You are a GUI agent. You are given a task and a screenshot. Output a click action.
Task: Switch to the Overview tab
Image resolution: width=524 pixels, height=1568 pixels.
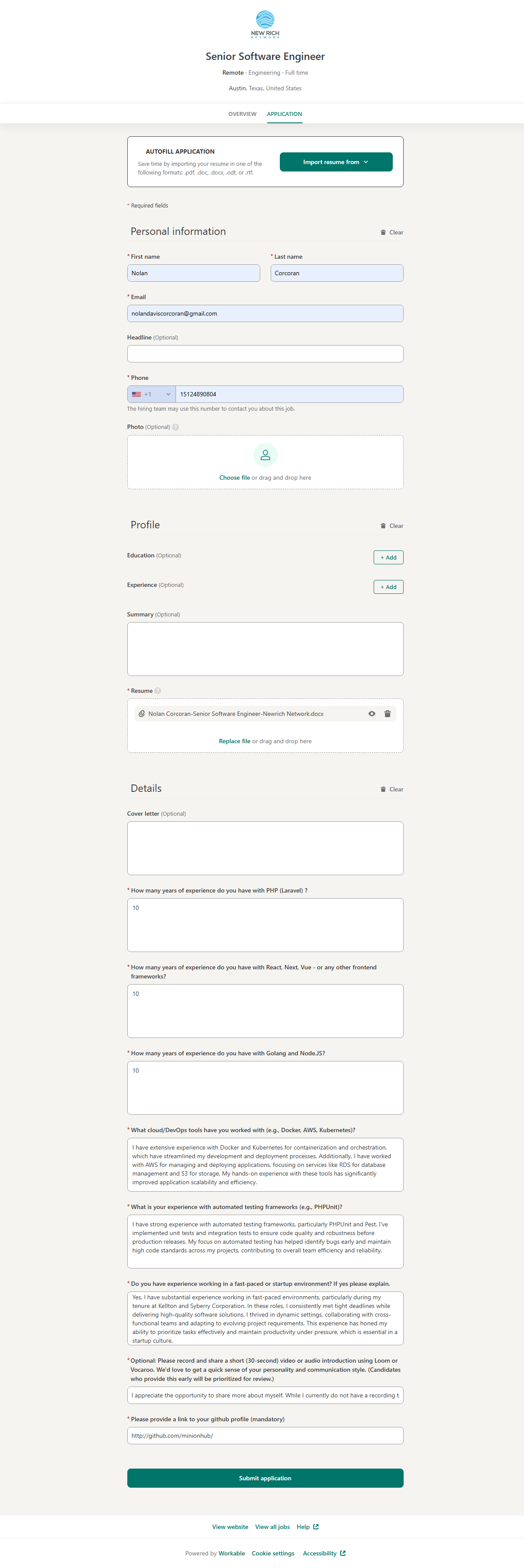pyautogui.click(x=242, y=115)
